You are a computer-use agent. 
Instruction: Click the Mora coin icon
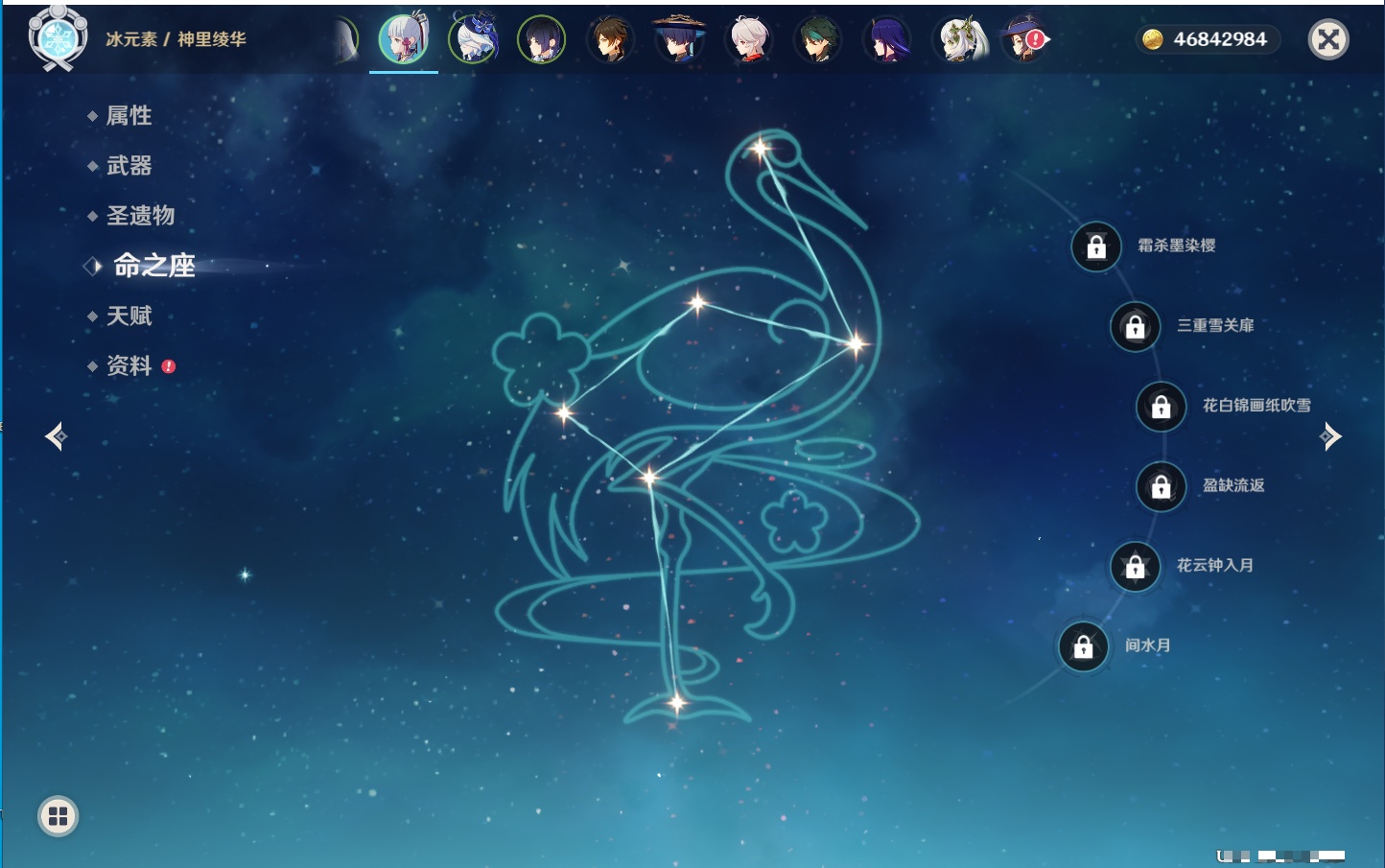[x=1152, y=39]
